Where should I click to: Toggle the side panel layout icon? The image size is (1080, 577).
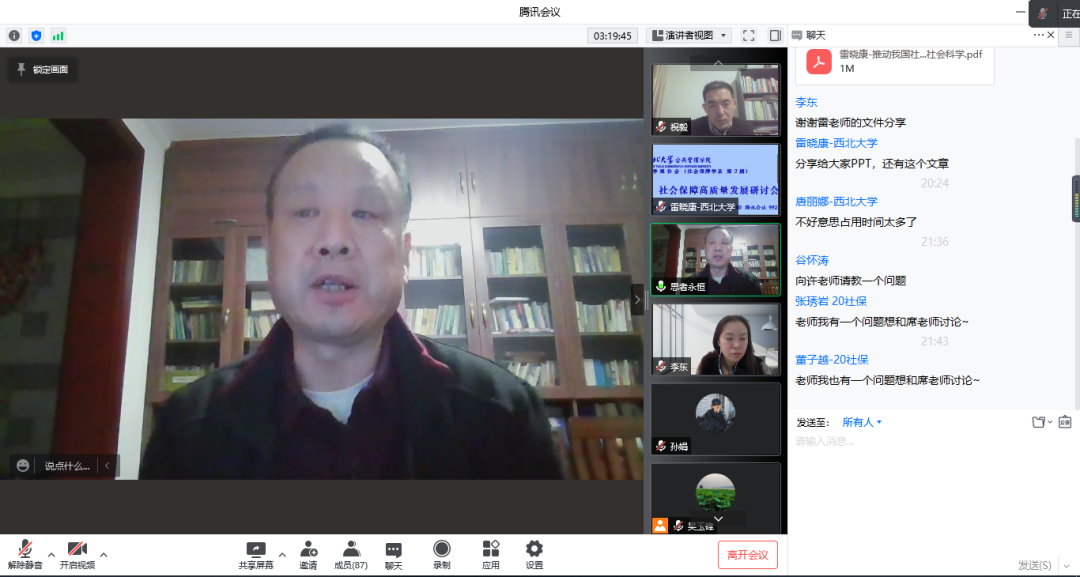pos(774,36)
